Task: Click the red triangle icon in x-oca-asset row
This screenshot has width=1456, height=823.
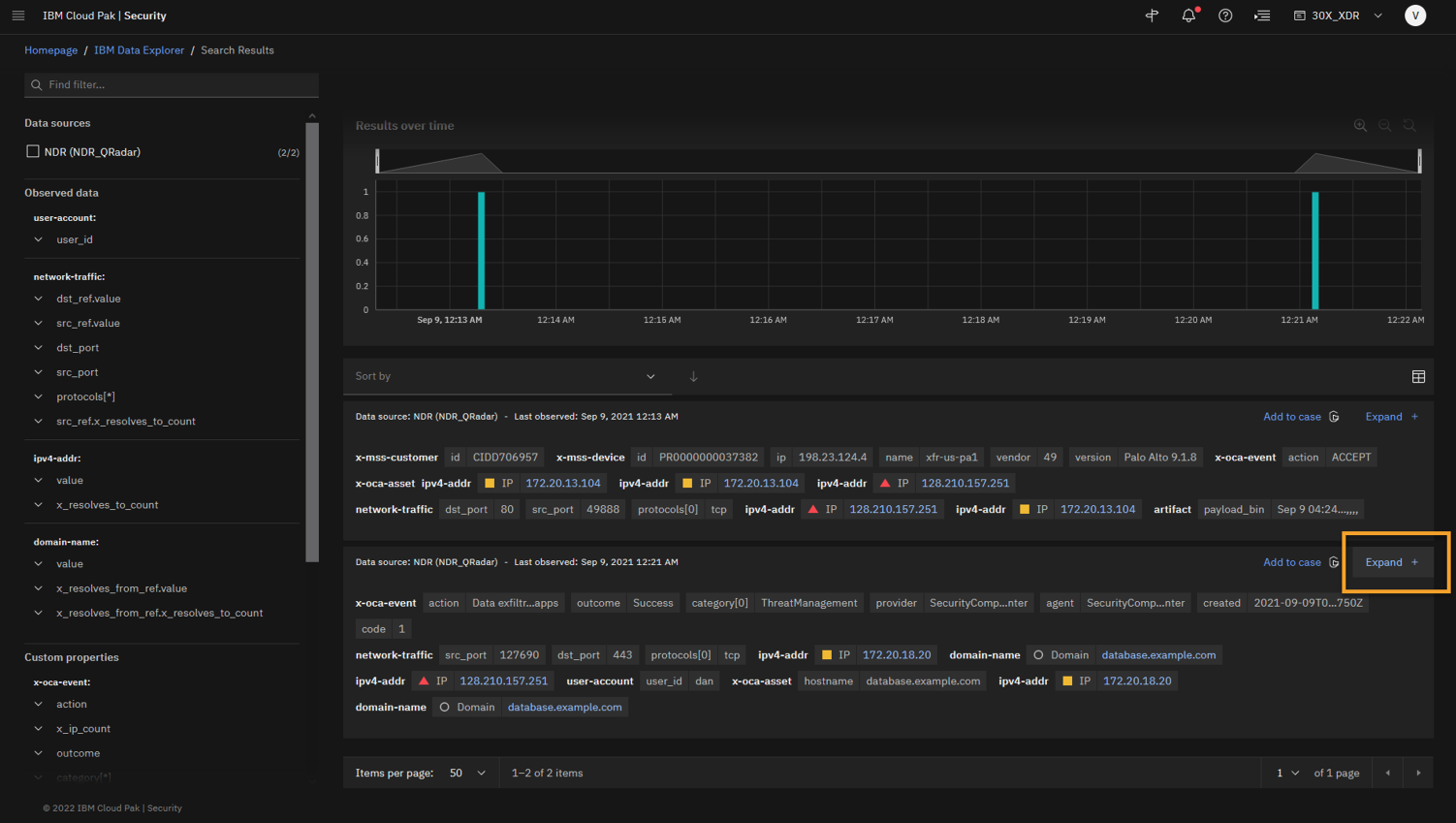Action: click(884, 483)
